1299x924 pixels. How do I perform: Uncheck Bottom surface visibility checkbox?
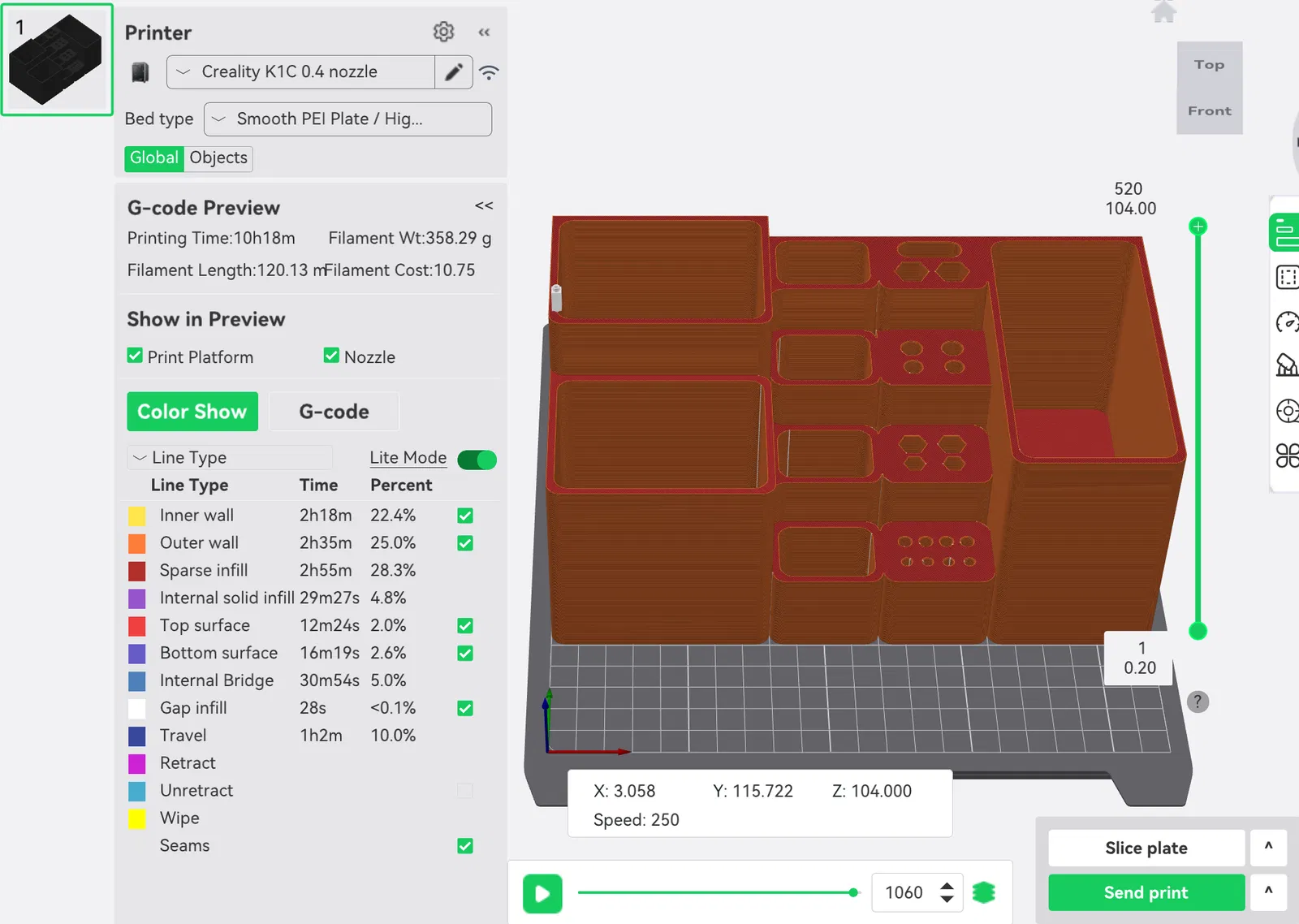click(465, 654)
